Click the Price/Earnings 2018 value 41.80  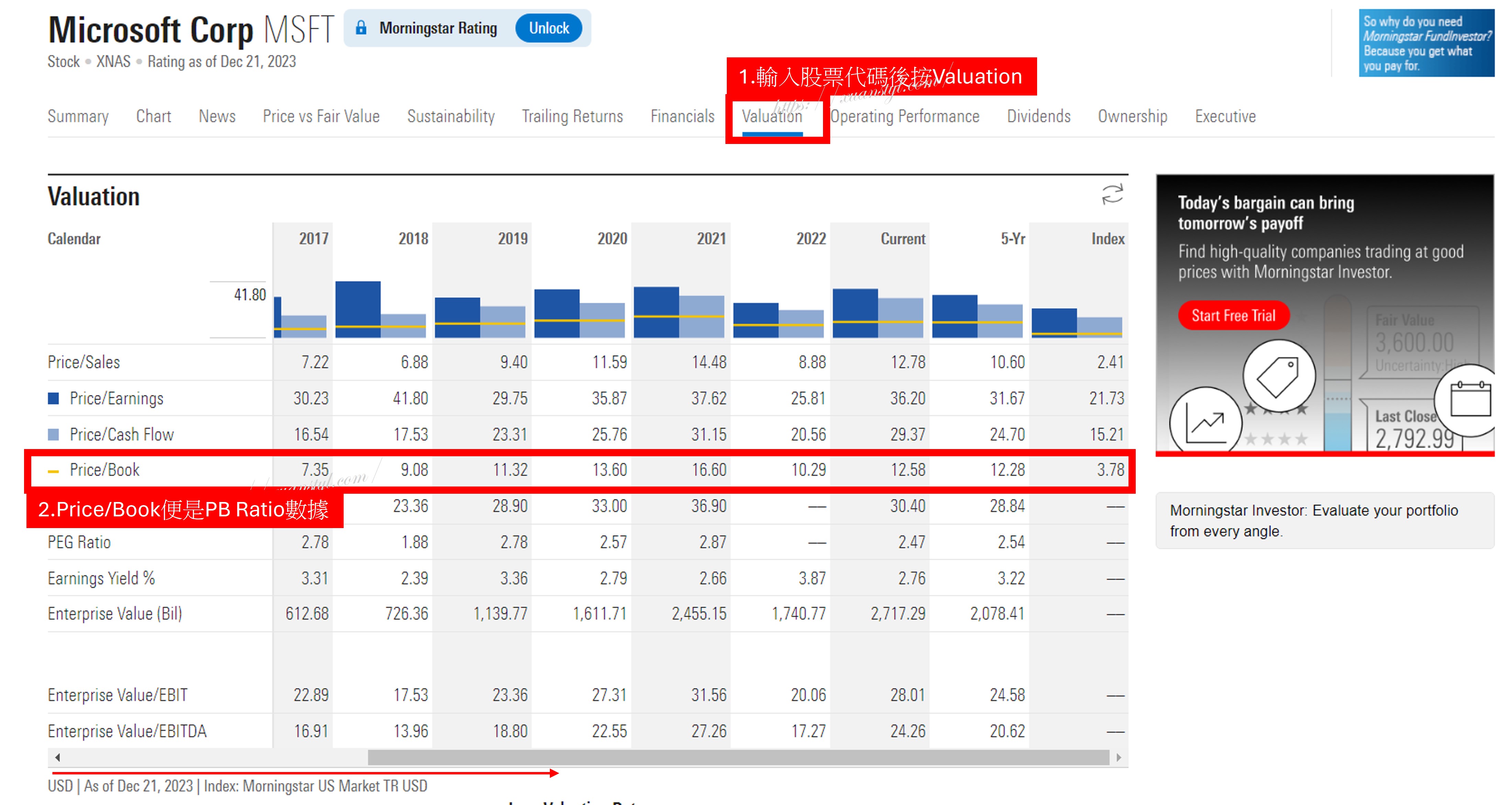[x=410, y=399]
